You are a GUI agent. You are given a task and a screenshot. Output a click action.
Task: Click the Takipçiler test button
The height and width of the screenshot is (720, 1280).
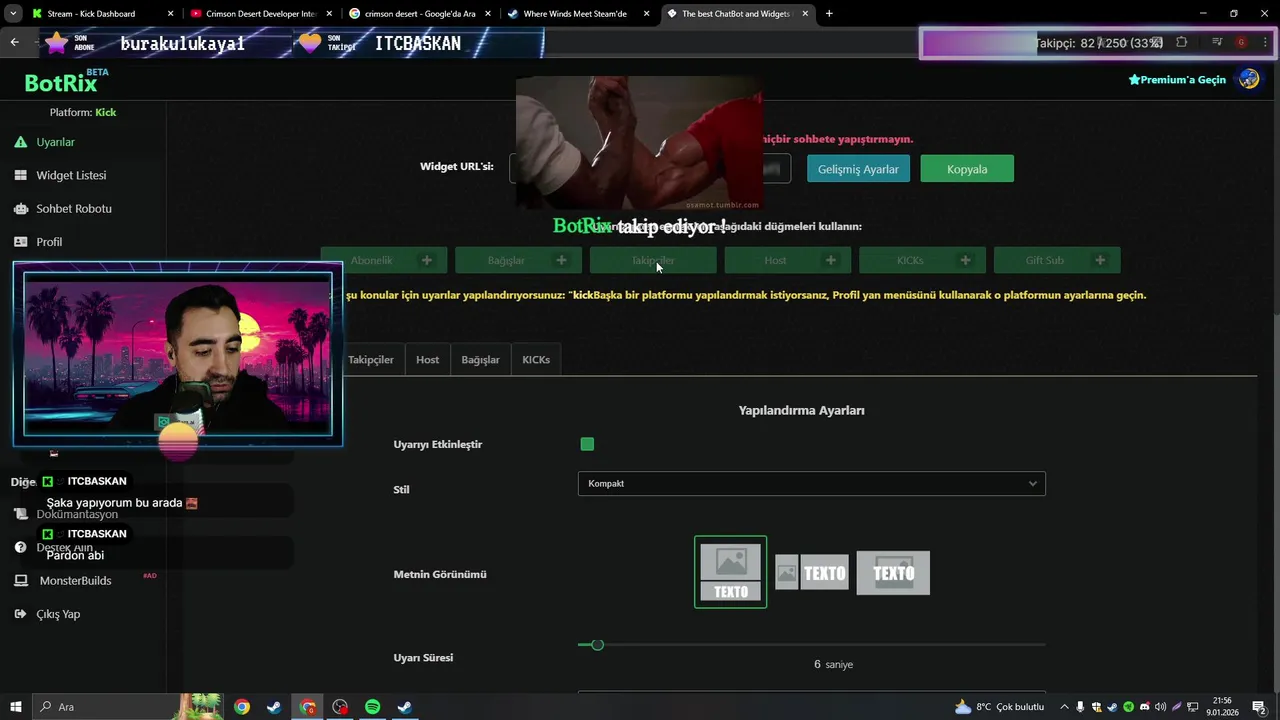click(653, 260)
